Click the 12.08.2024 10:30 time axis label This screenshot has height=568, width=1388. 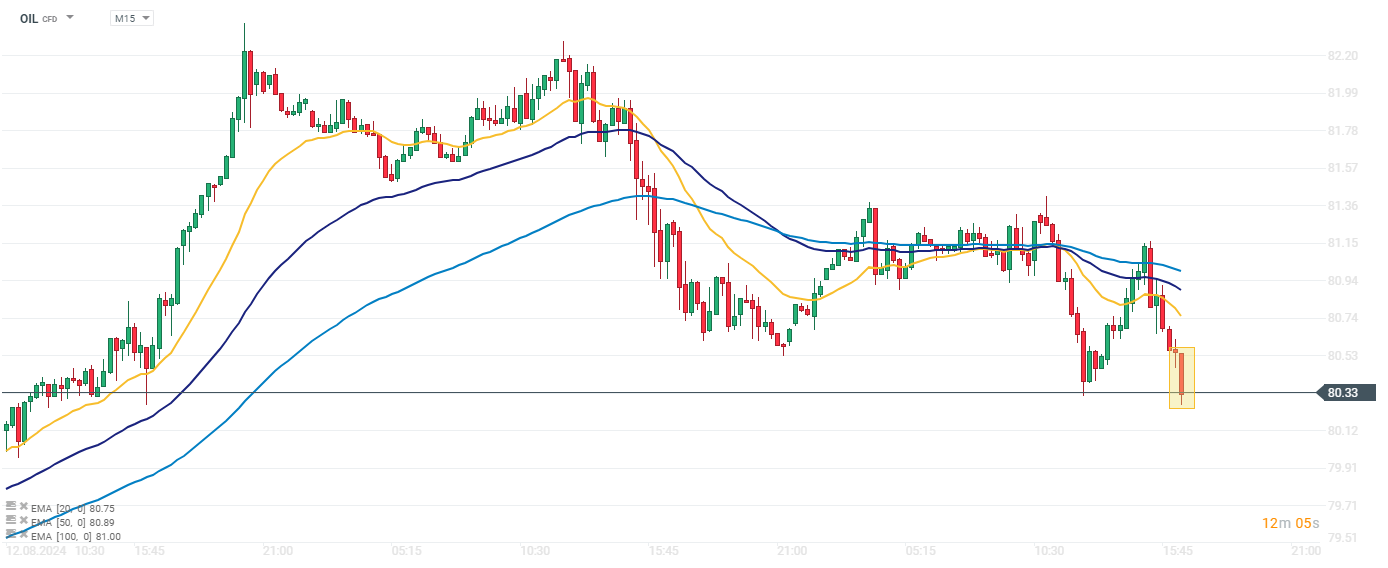[55, 551]
